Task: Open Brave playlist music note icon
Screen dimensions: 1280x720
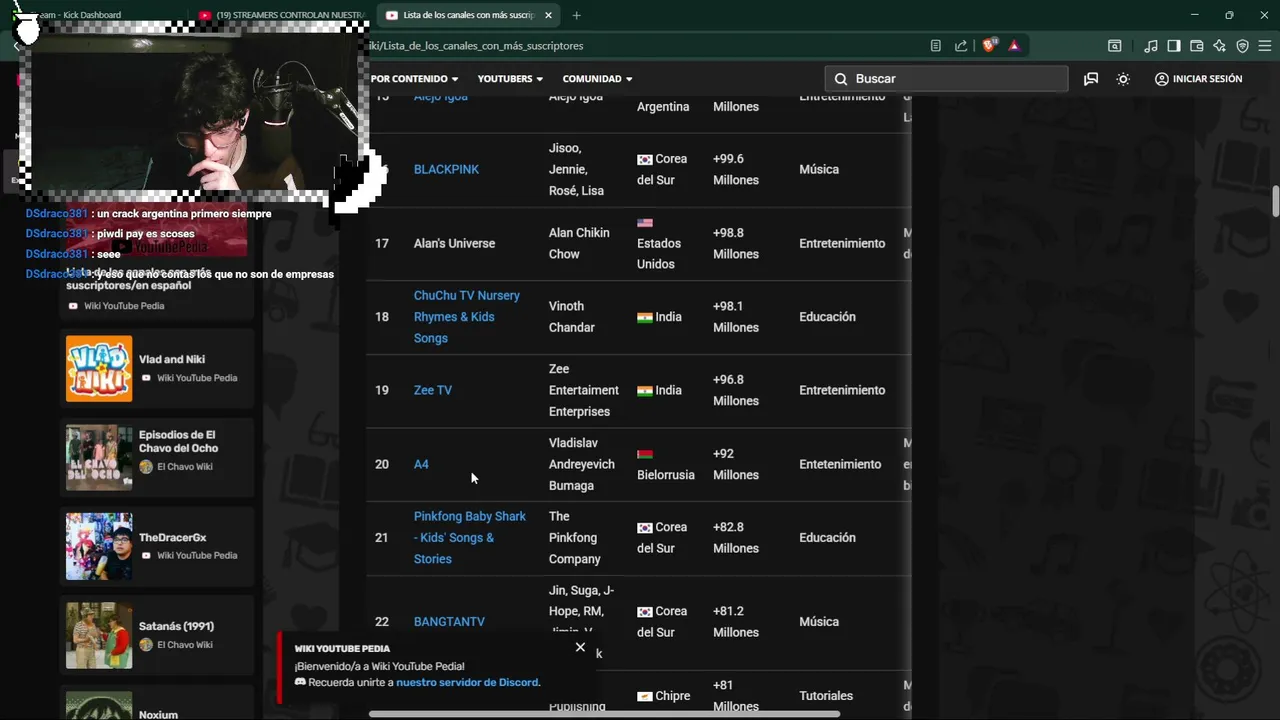Action: pos(1151,45)
